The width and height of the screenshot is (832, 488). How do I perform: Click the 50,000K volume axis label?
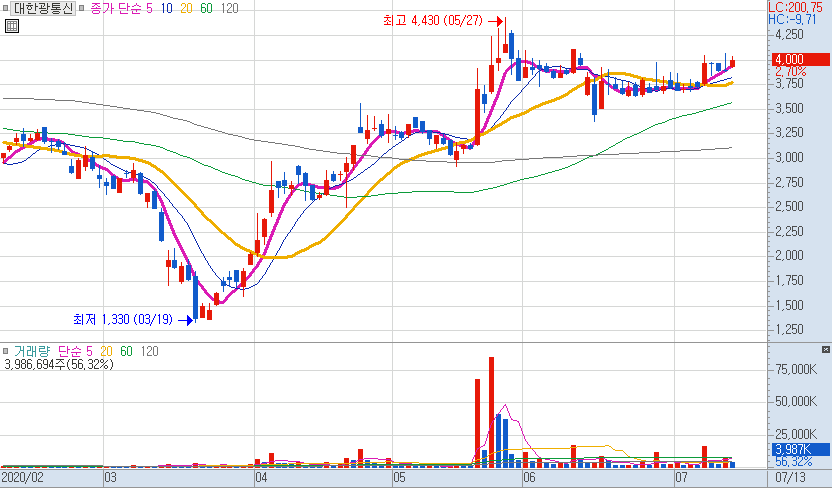[x=796, y=402]
